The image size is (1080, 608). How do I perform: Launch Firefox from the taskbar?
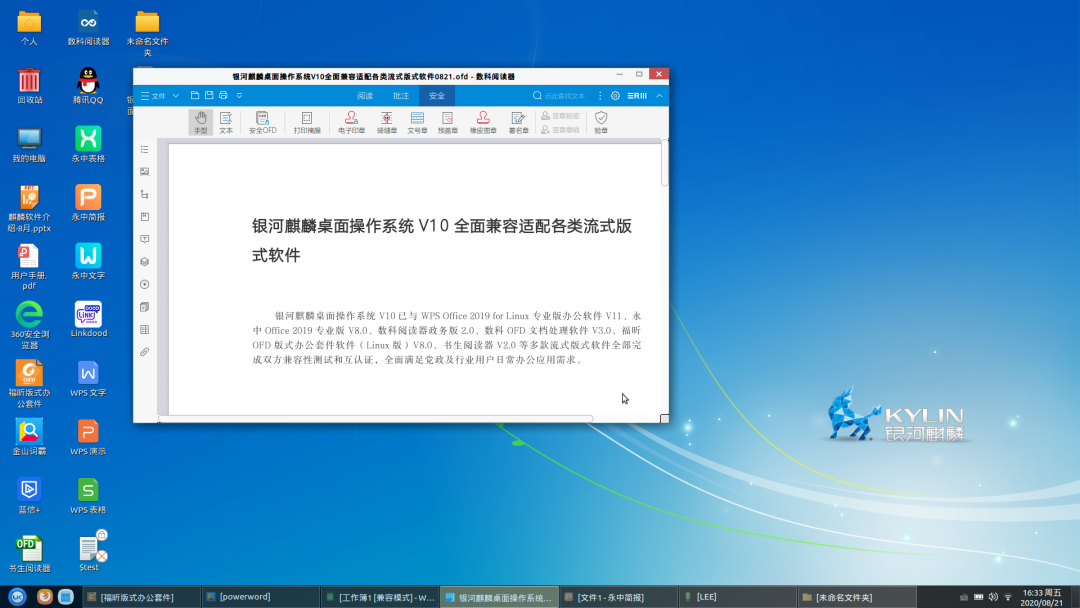[x=44, y=597]
